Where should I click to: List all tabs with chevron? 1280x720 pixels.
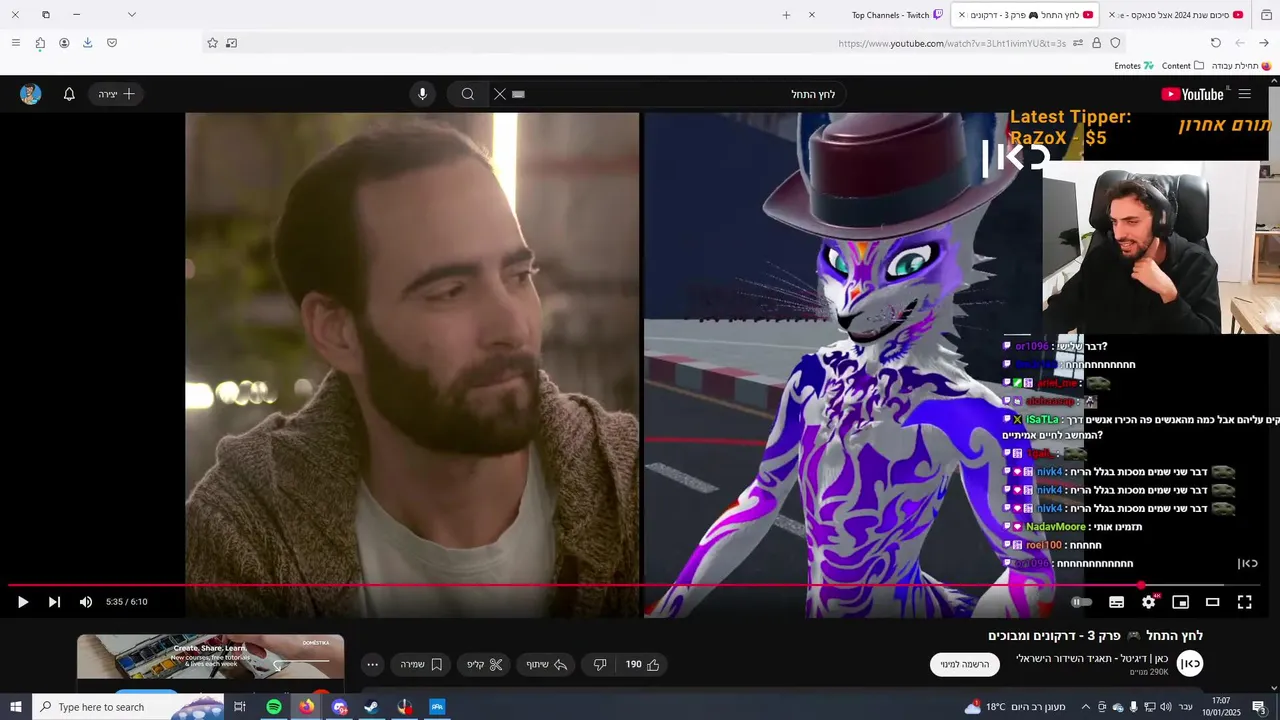[131, 15]
